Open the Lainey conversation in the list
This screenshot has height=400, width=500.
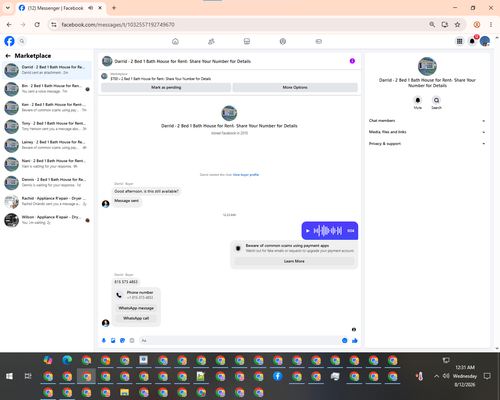(x=47, y=145)
